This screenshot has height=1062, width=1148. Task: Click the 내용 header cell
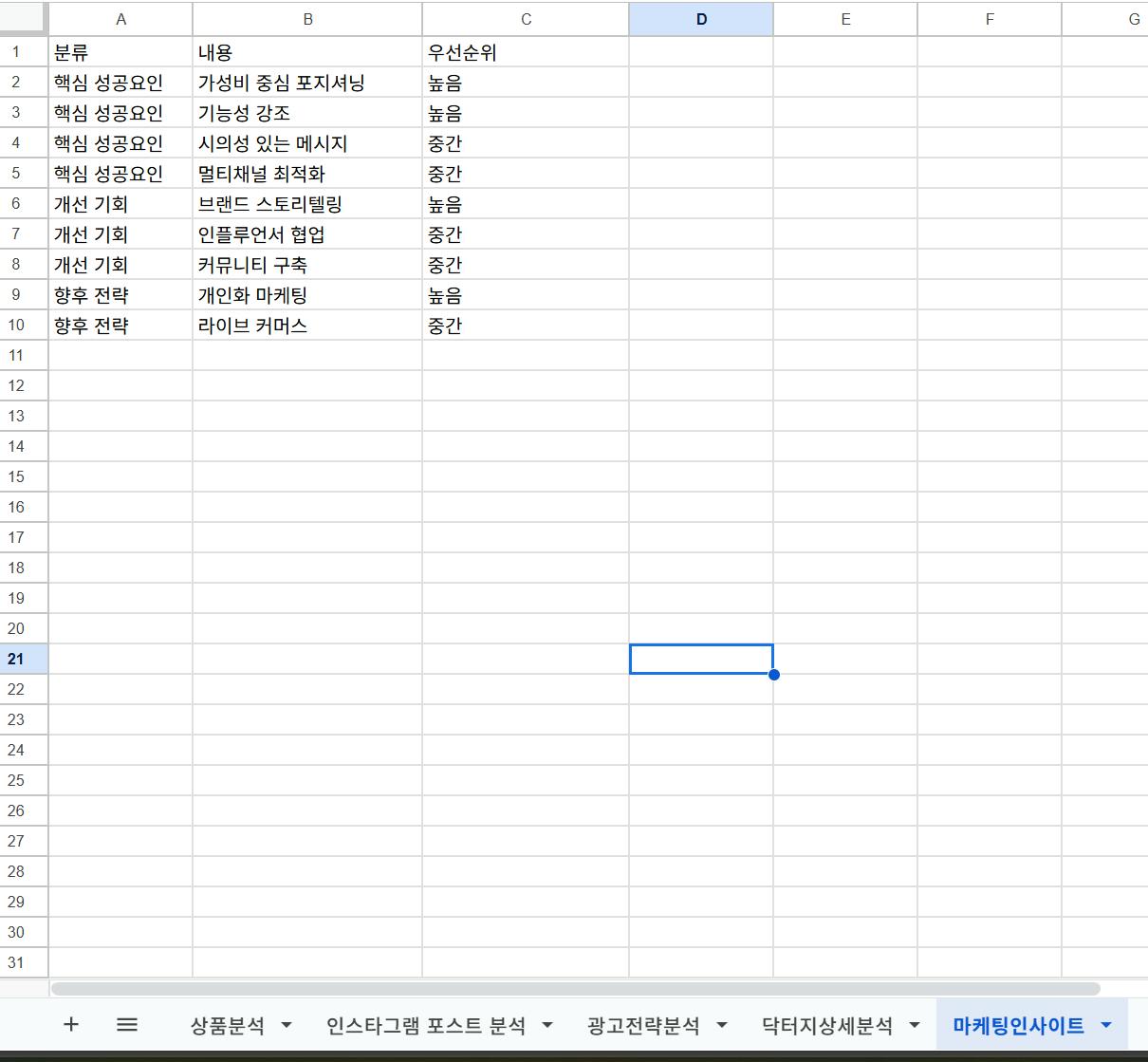[307, 52]
